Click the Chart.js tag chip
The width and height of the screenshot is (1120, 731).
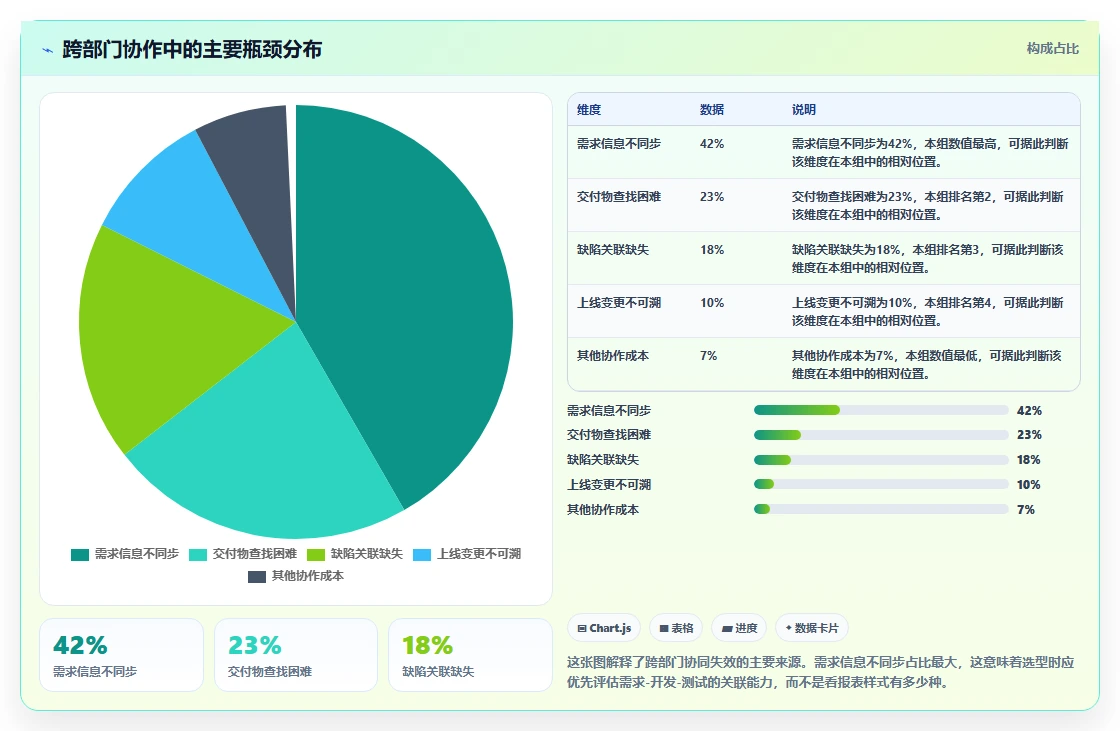coord(604,628)
